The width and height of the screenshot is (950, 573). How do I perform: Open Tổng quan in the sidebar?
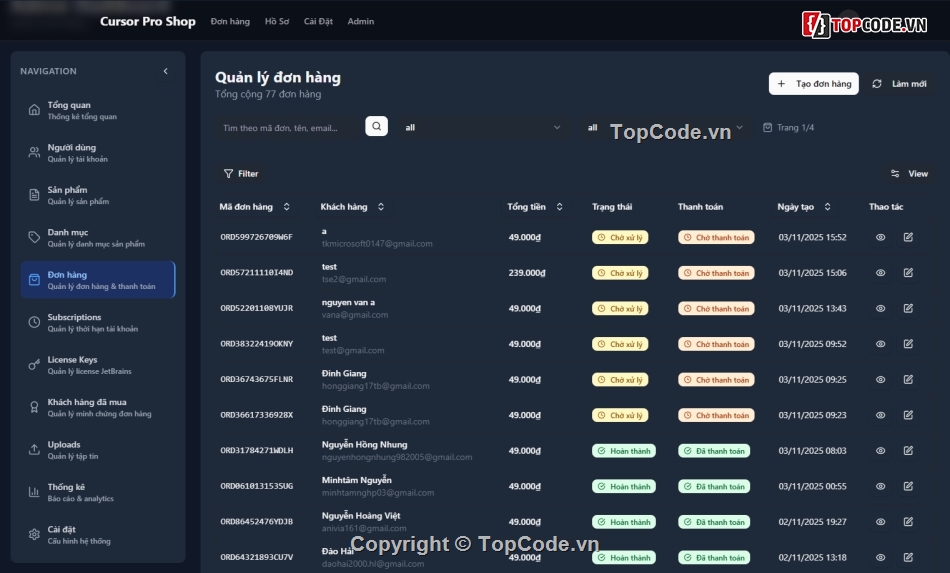pos(98,110)
